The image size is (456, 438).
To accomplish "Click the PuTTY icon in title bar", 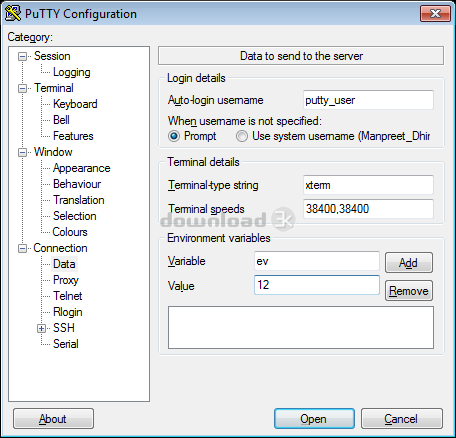I will pyautogui.click(x=13, y=14).
